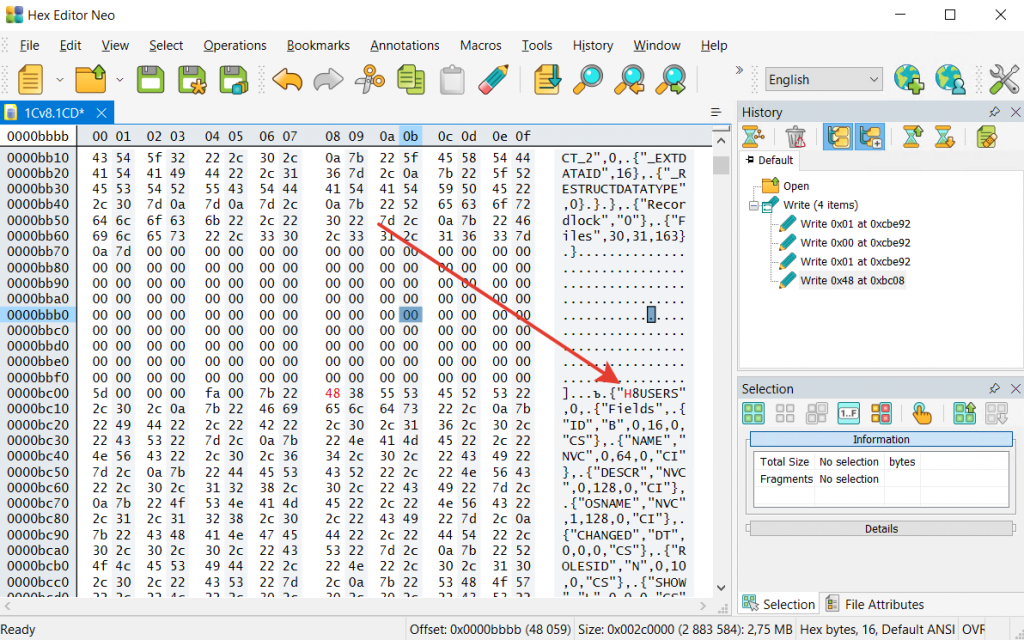
Task: Click the horizontal scrollbar right arrow
Action: coord(703,605)
